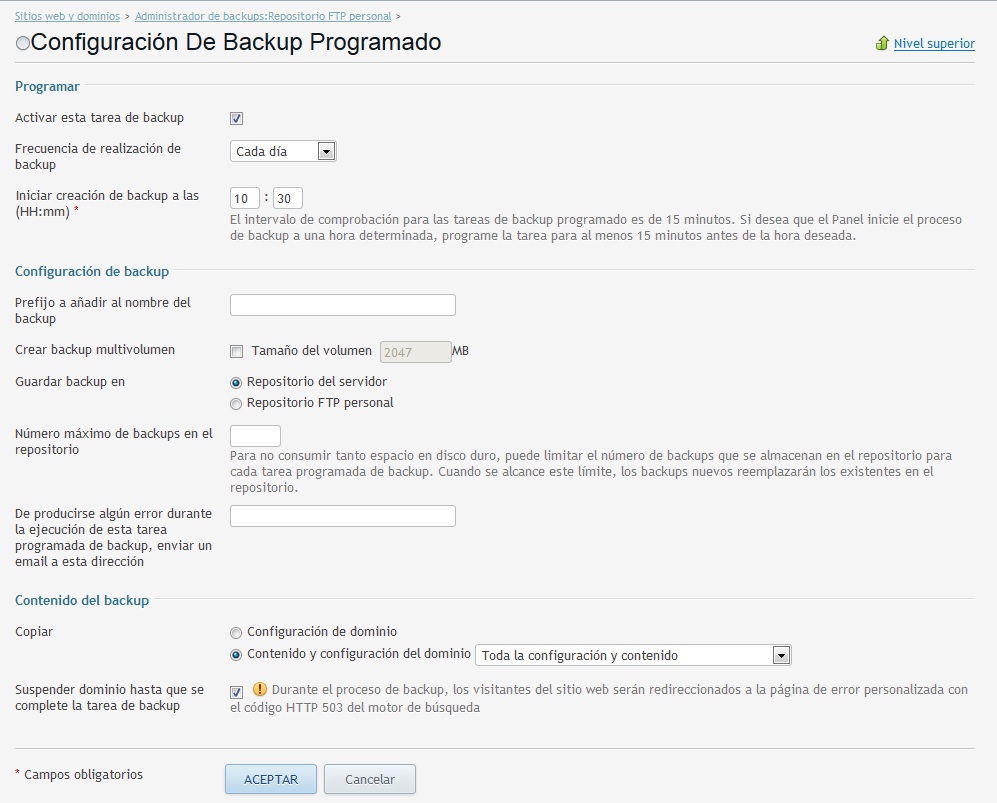This screenshot has height=803, width=997.
Task: Open Administrador de backups breadcrumb link
Action: tap(263, 17)
